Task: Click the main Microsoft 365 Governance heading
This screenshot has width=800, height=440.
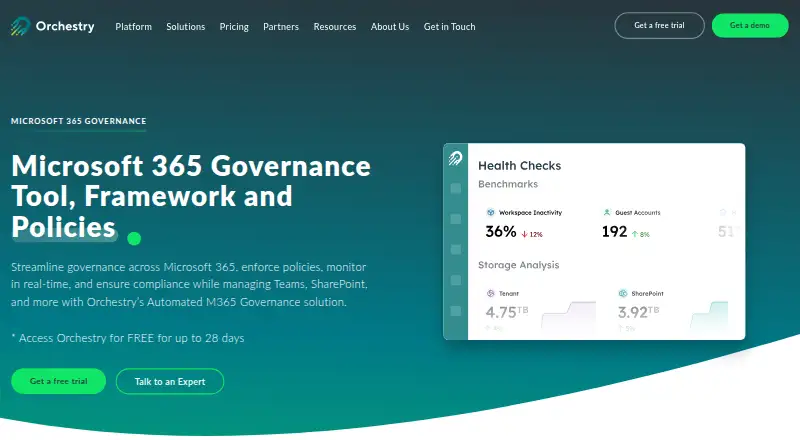Action: coord(191,196)
